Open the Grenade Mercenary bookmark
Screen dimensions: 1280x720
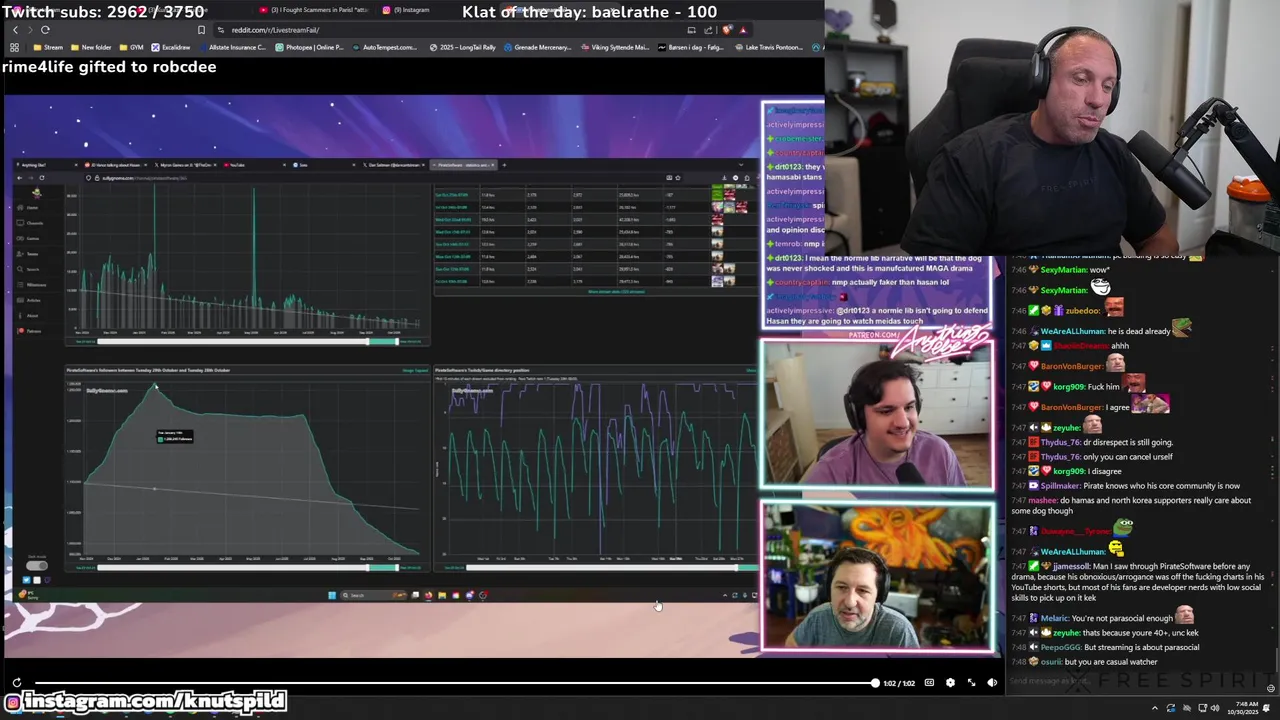click(x=537, y=47)
